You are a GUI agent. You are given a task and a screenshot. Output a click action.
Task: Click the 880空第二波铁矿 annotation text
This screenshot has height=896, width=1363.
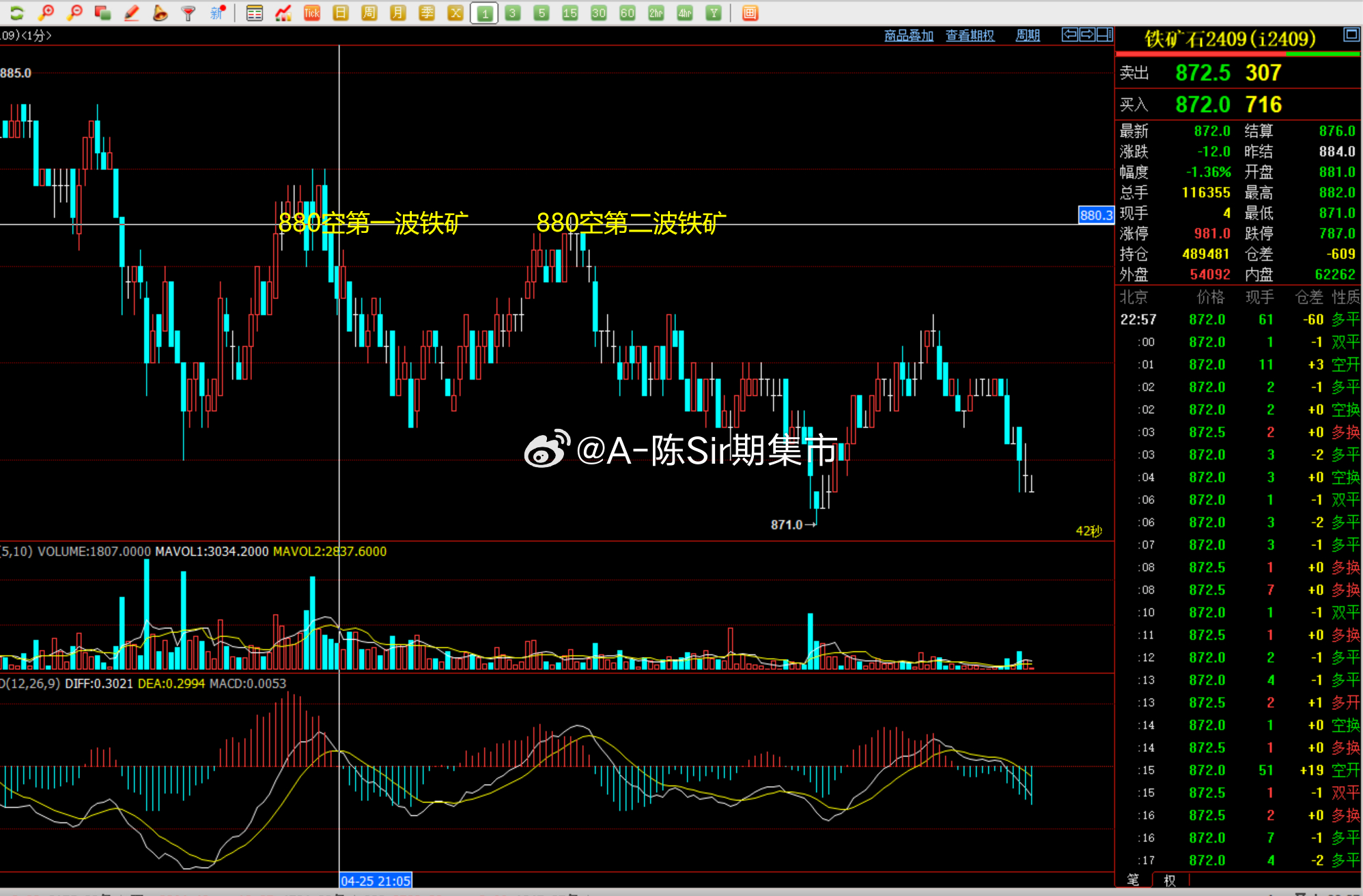[632, 223]
